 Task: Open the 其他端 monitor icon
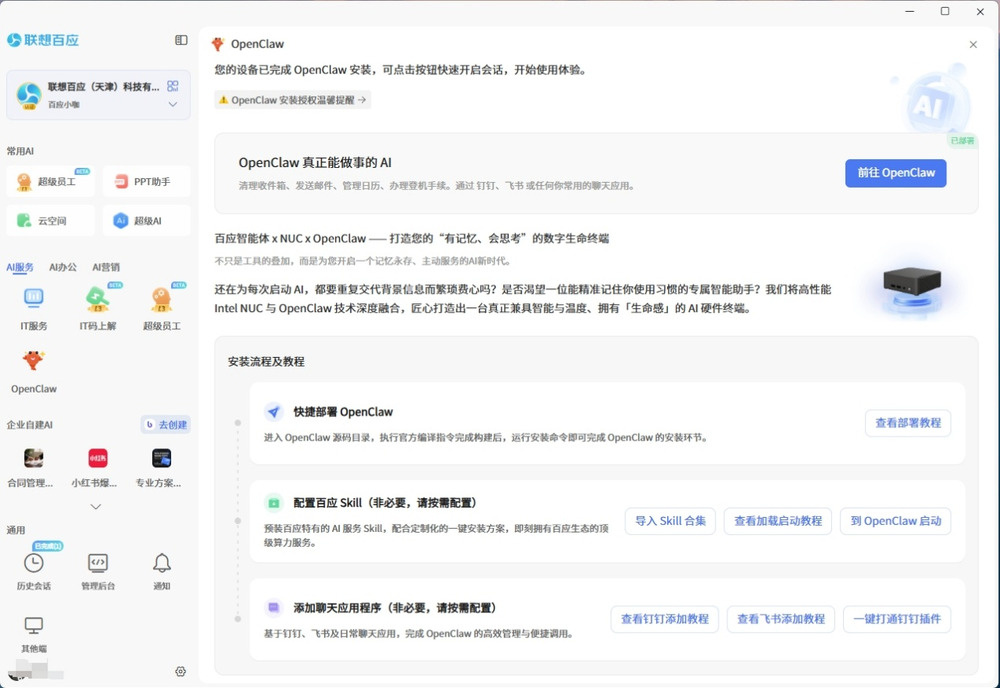[x=34, y=626]
